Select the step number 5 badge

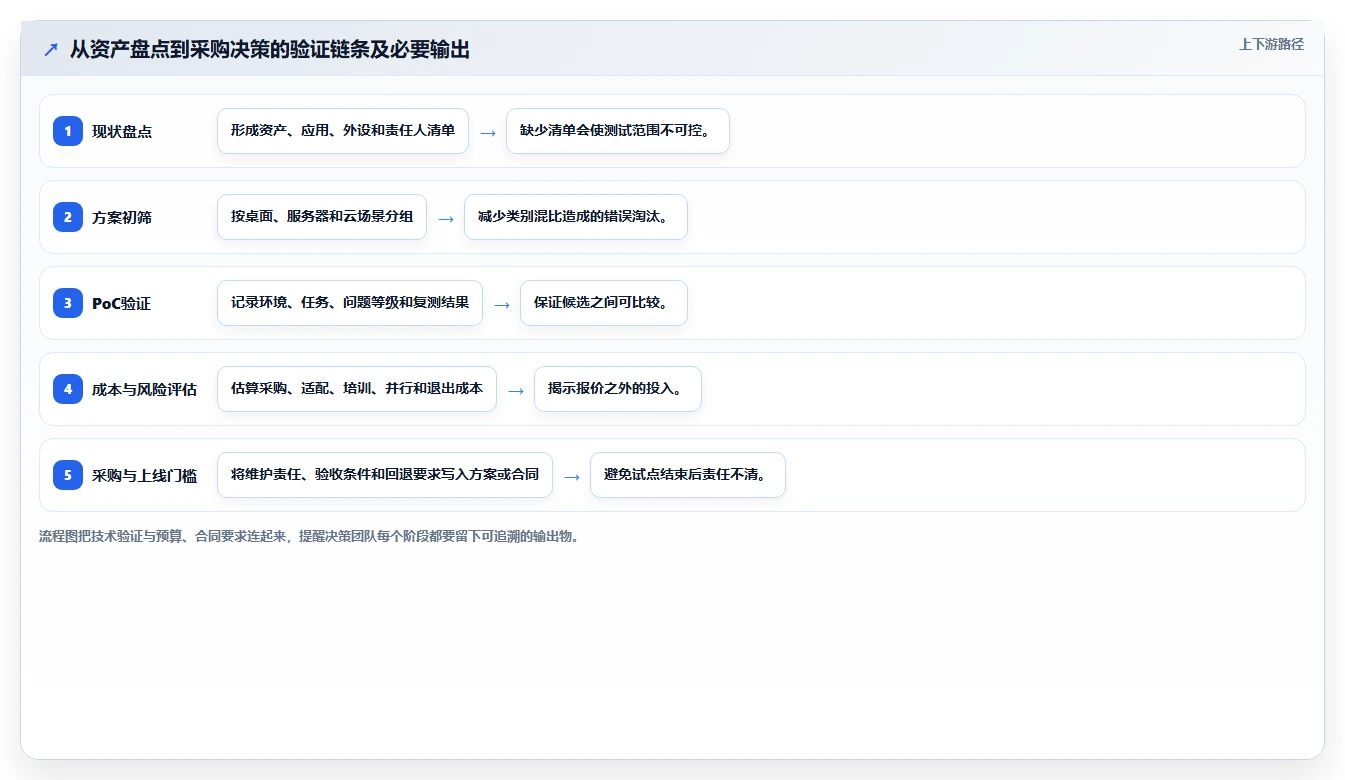tap(68, 475)
